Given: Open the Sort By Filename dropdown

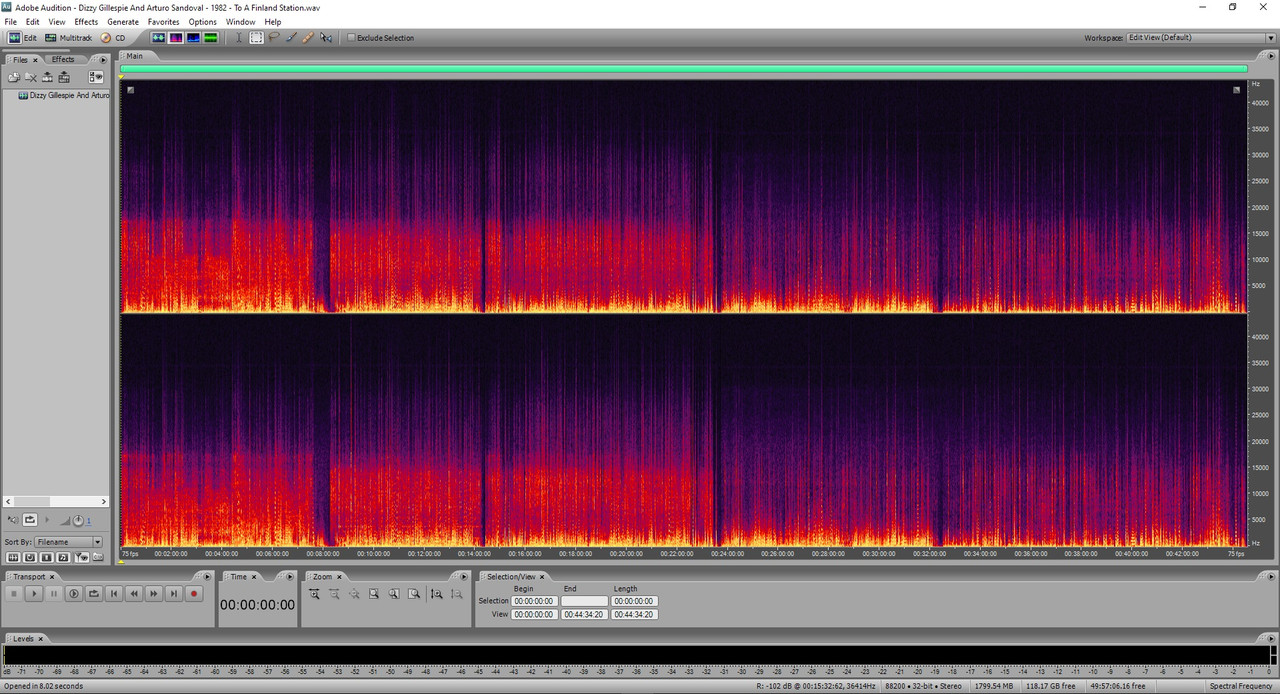Looking at the screenshot, I should [x=68, y=542].
